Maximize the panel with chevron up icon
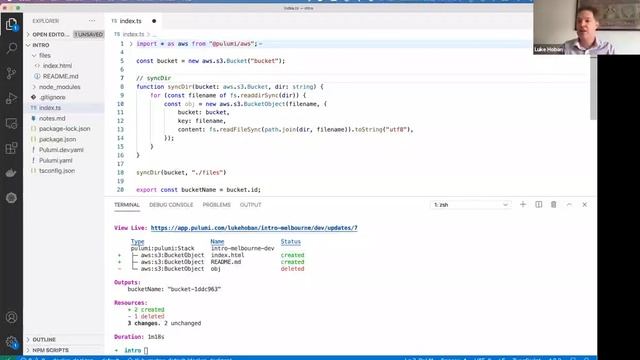Viewport: 640px width, 360px height. pos(569,204)
